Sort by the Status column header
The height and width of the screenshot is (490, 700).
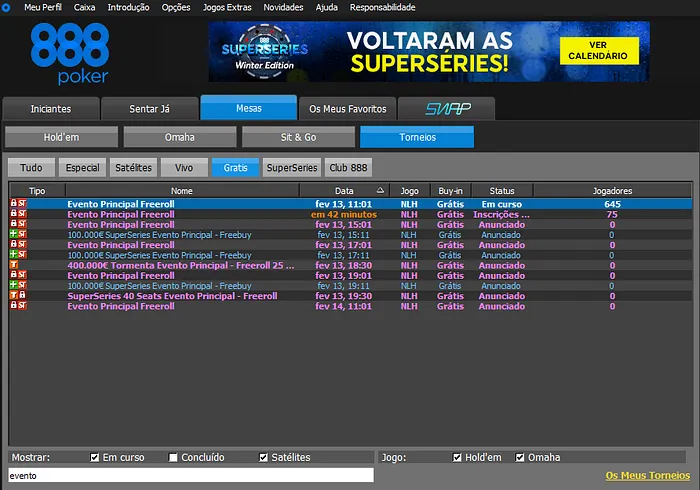click(x=502, y=191)
